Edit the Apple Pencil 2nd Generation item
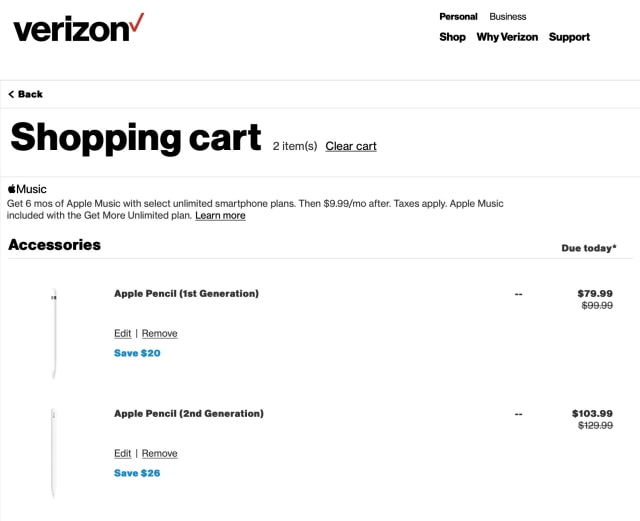 click(x=122, y=453)
